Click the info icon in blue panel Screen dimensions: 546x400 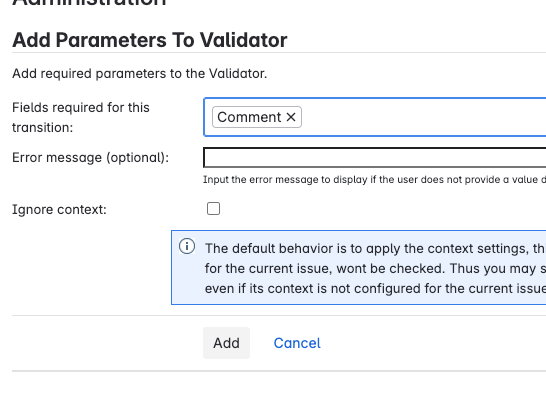tap(187, 246)
